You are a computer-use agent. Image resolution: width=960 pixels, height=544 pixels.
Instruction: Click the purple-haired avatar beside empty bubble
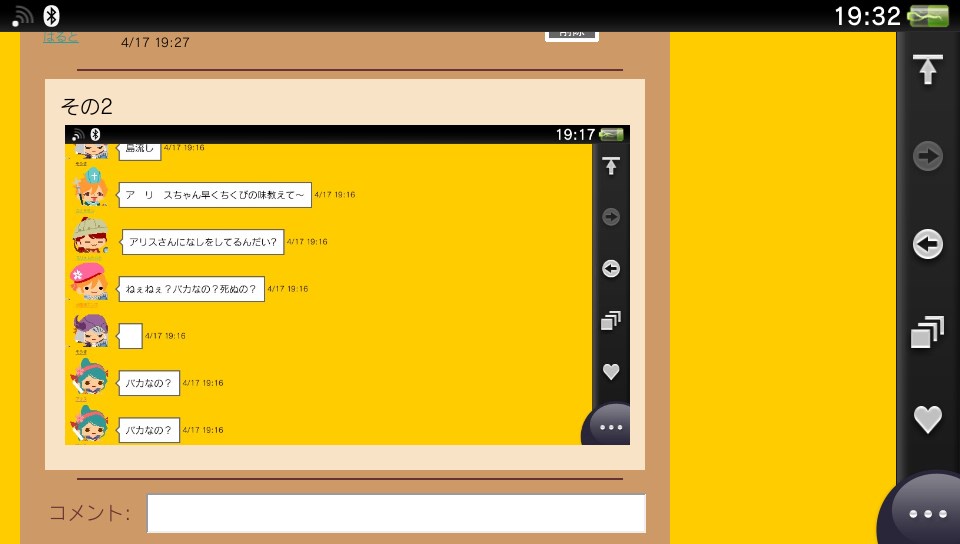tap(91, 331)
